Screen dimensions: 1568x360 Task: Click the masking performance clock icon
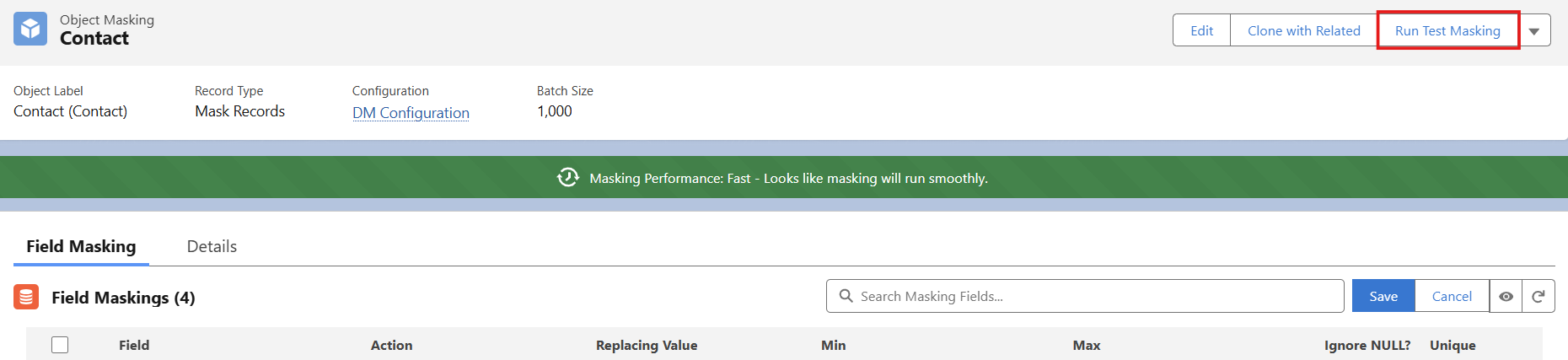[x=567, y=178]
